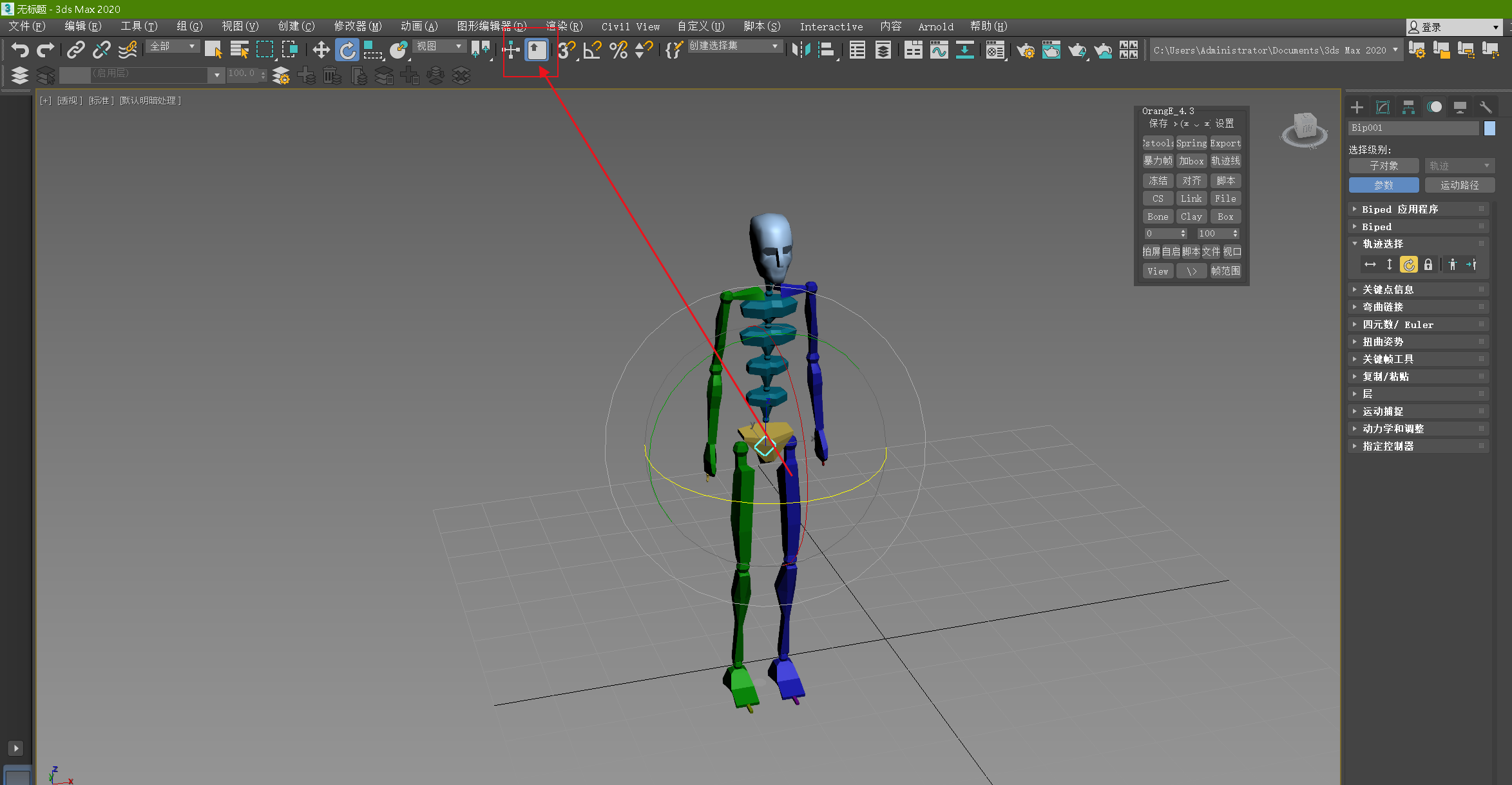The image size is (1512, 785).
Task: Click the Spring button in OrangE panel
Action: 1191,144
